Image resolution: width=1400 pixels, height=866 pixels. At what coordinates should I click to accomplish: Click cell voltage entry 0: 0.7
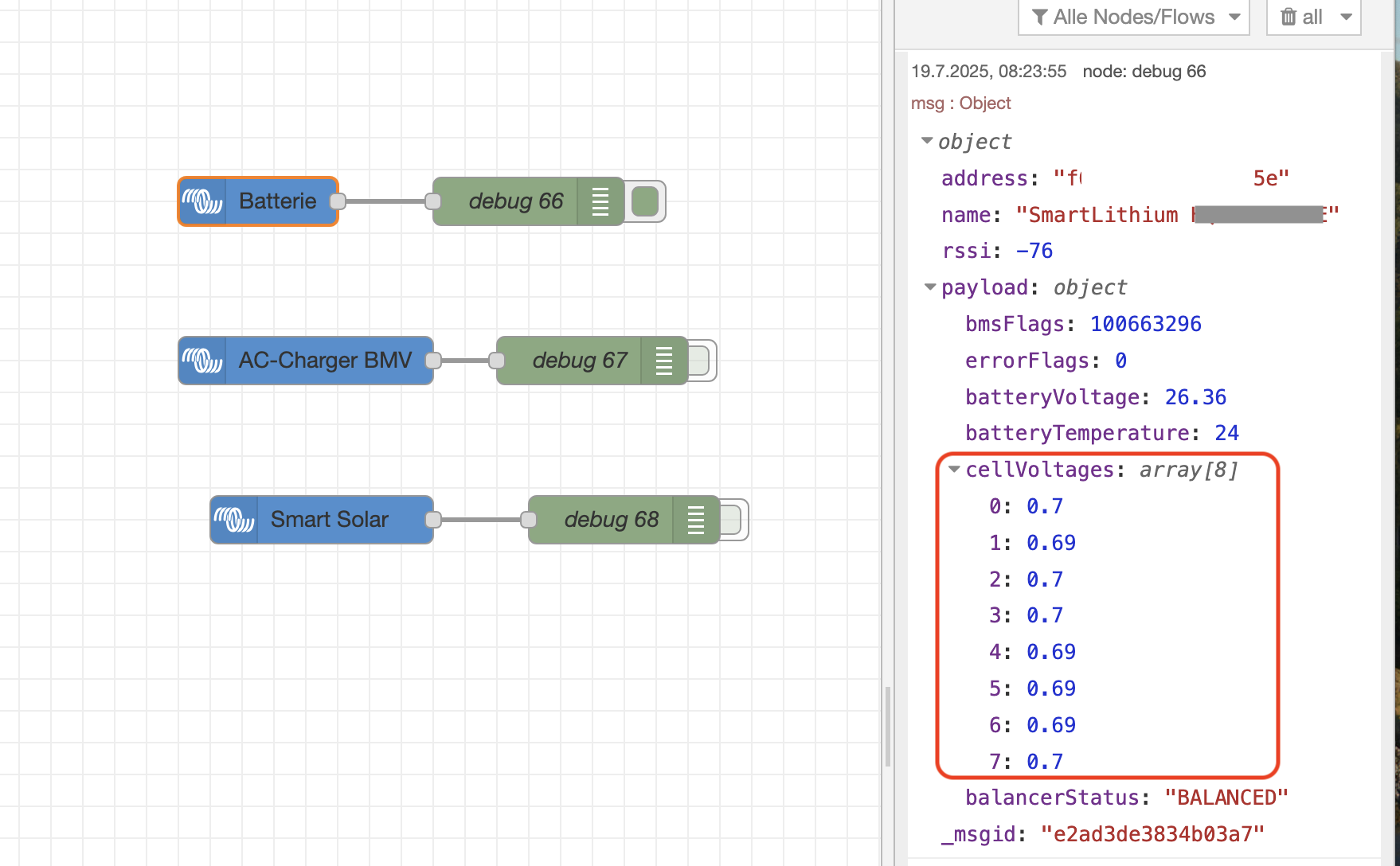coord(1026,506)
